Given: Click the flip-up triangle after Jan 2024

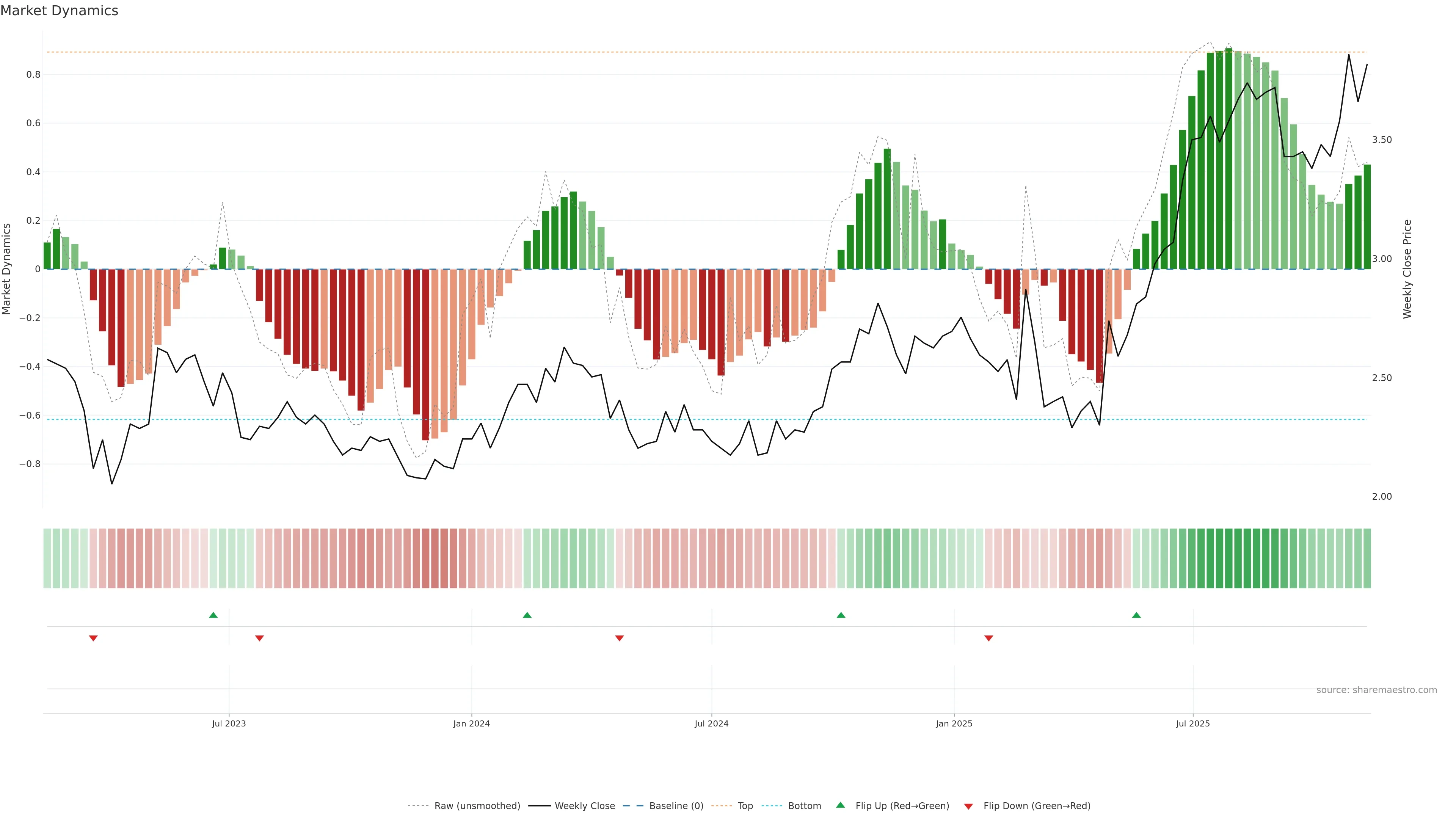Looking at the screenshot, I should 527,615.
